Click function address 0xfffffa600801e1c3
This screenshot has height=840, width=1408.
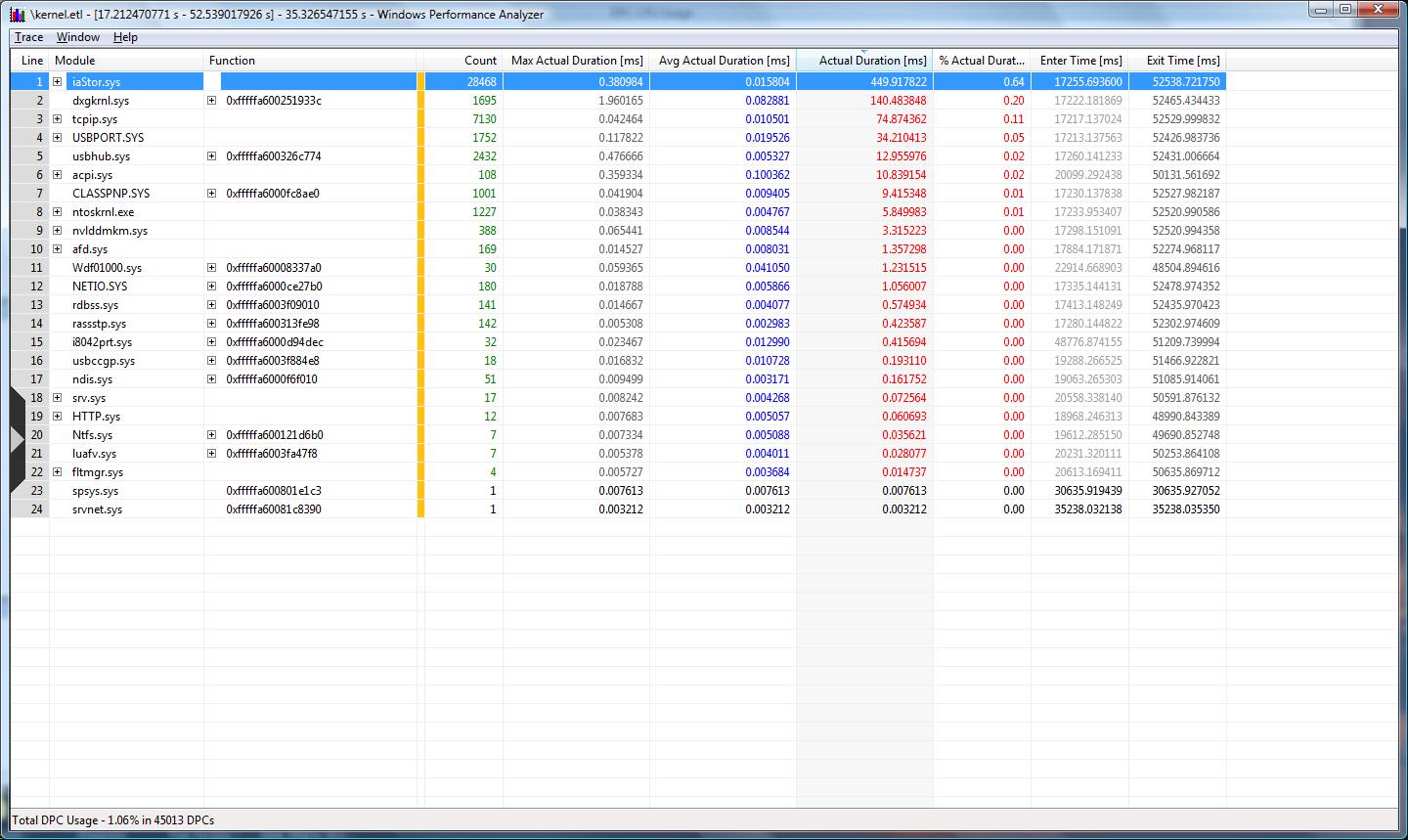click(274, 491)
